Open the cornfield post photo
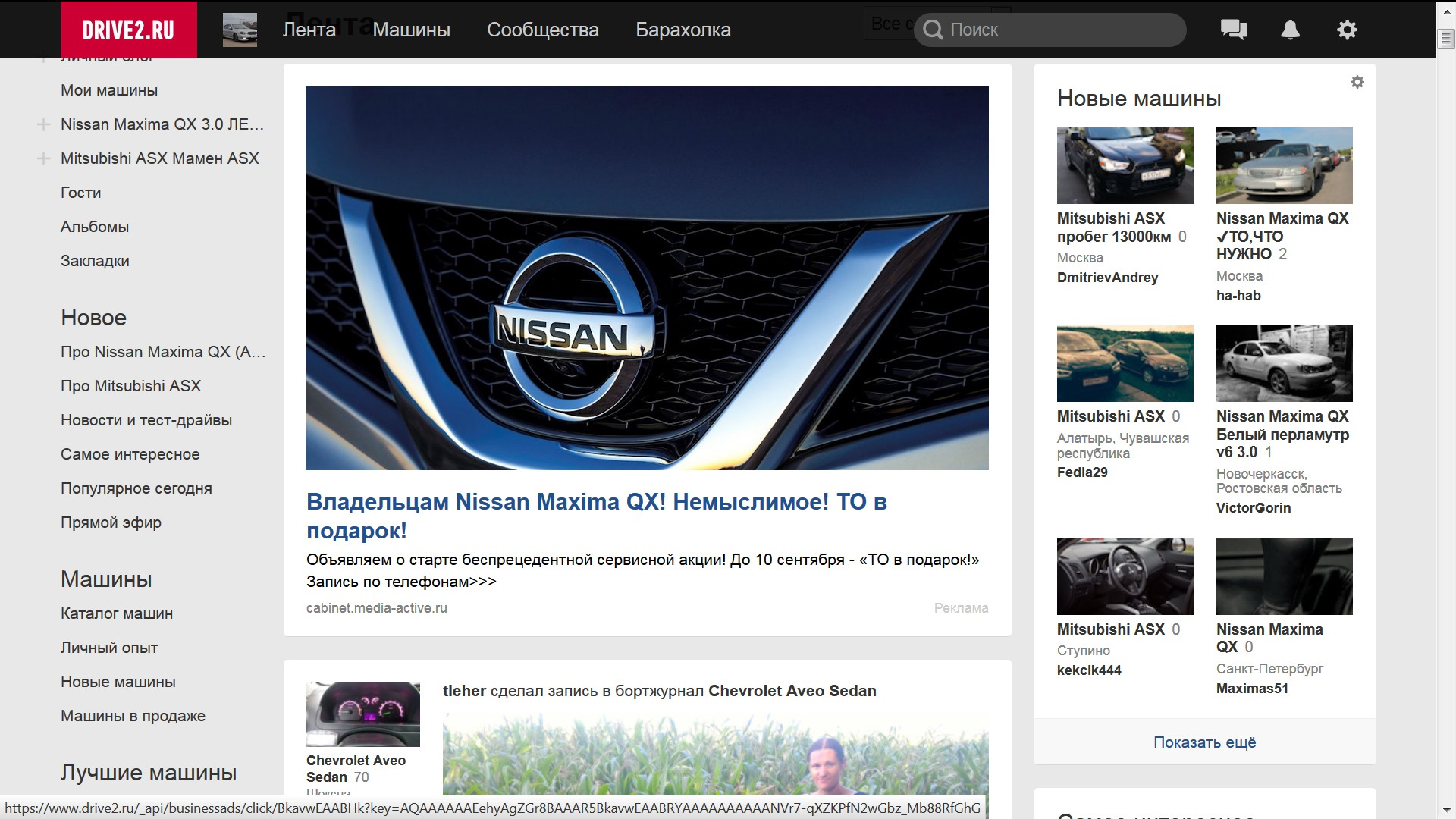This screenshot has width=1456, height=819. click(716, 755)
